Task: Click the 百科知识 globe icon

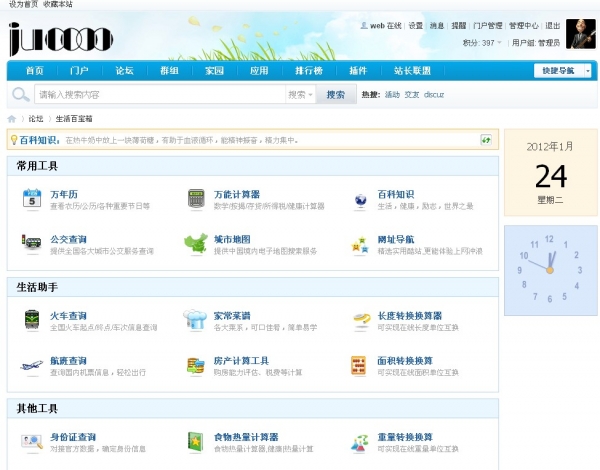Action: click(360, 200)
